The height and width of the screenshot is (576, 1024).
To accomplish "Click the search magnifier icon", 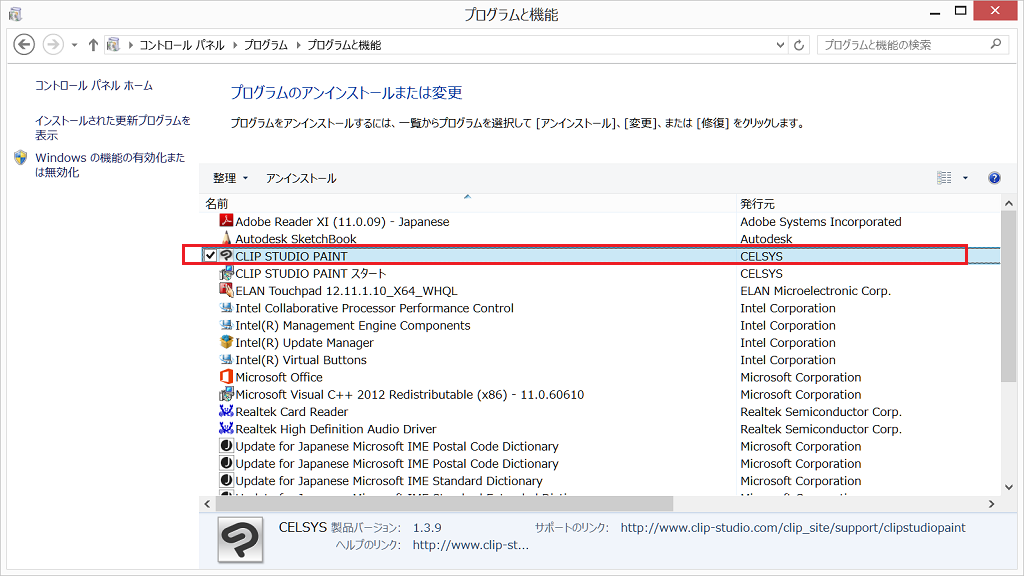I will (x=996, y=44).
